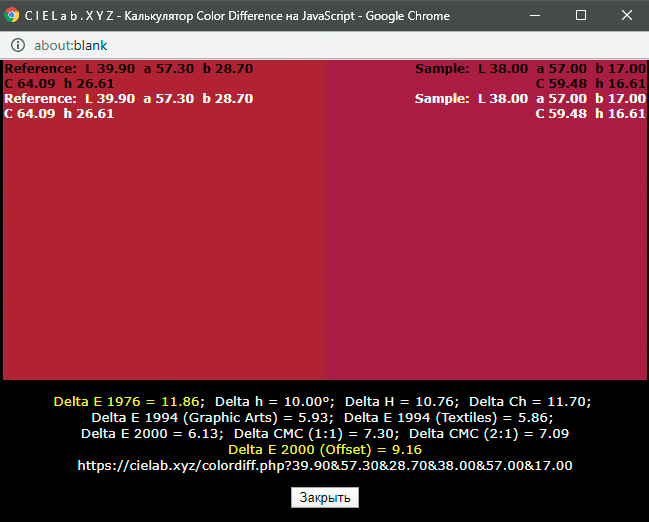Screen dimensions: 649x522
Task: Select the black Reference L 39.90 text line
Action: click(x=129, y=69)
